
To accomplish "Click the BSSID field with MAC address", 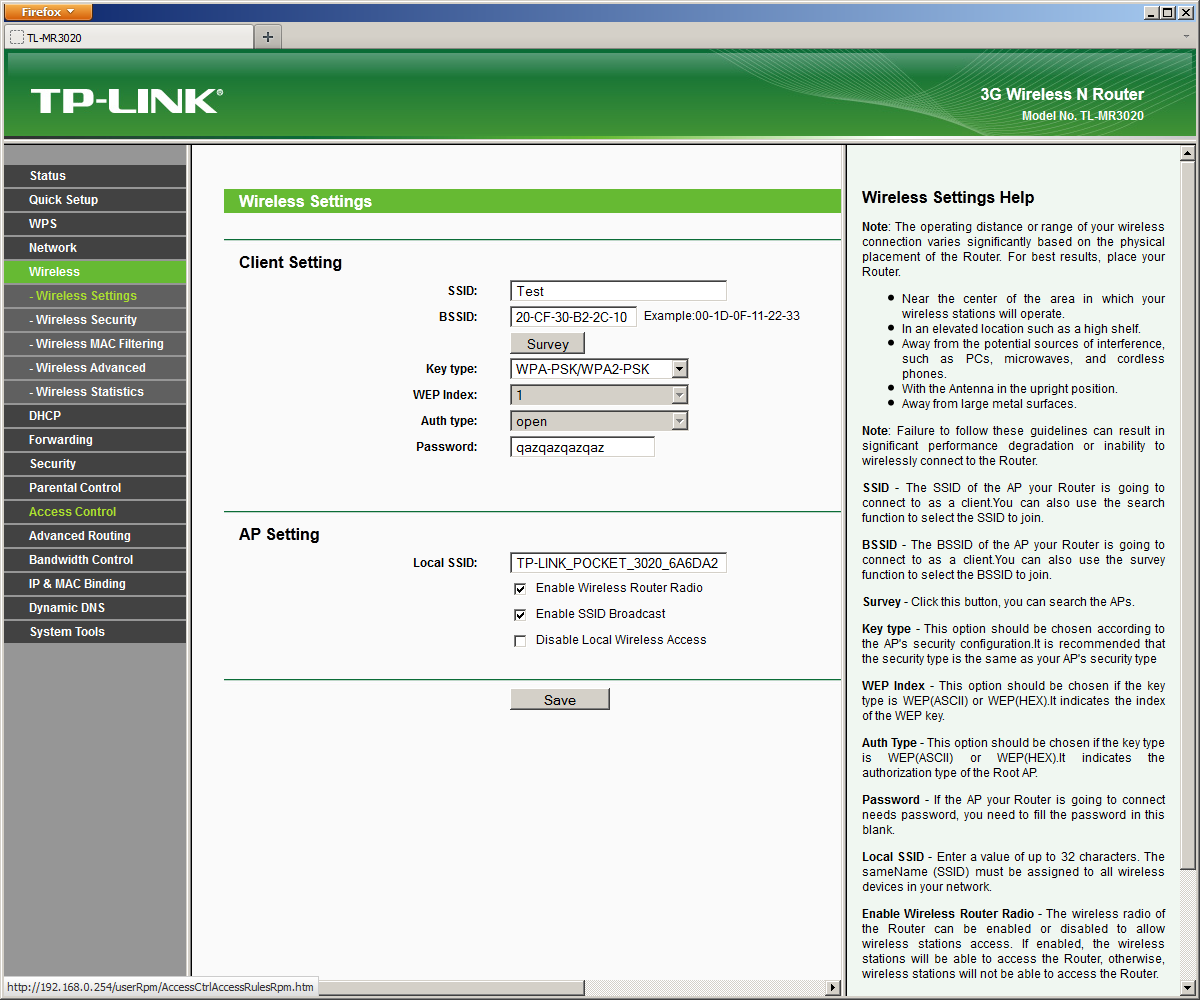I will pyautogui.click(x=573, y=317).
